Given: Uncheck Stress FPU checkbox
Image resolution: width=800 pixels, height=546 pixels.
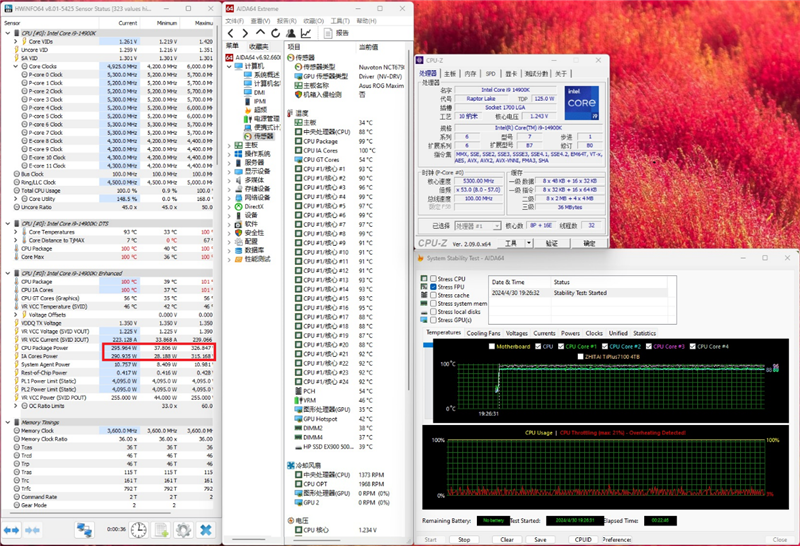Looking at the screenshot, I should (x=433, y=287).
